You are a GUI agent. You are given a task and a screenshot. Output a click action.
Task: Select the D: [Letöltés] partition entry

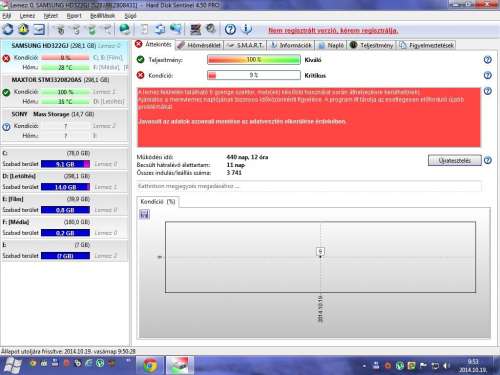click(64, 182)
